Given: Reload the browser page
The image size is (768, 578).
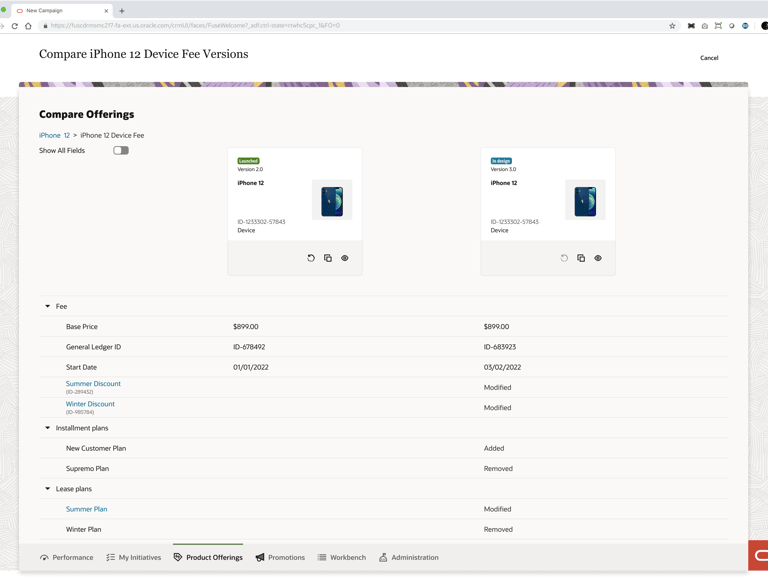Looking at the screenshot, I should click(15, 26).
